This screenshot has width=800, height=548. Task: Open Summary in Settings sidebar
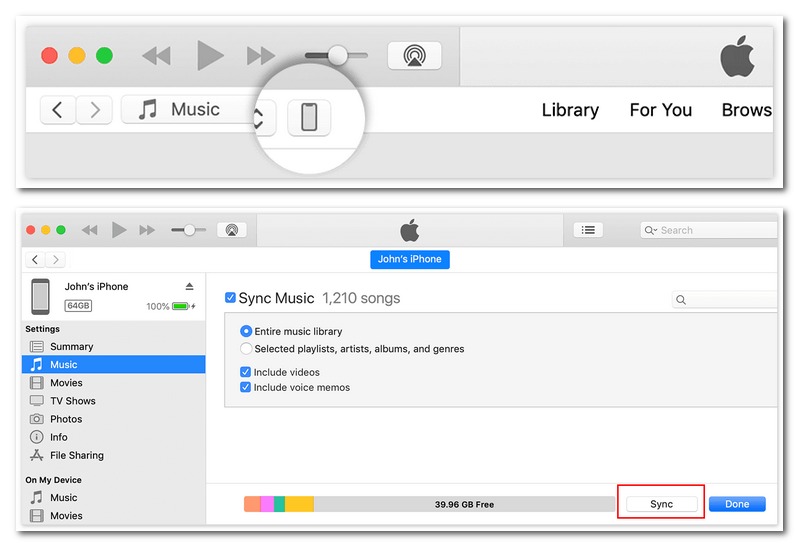pos(113,346)
